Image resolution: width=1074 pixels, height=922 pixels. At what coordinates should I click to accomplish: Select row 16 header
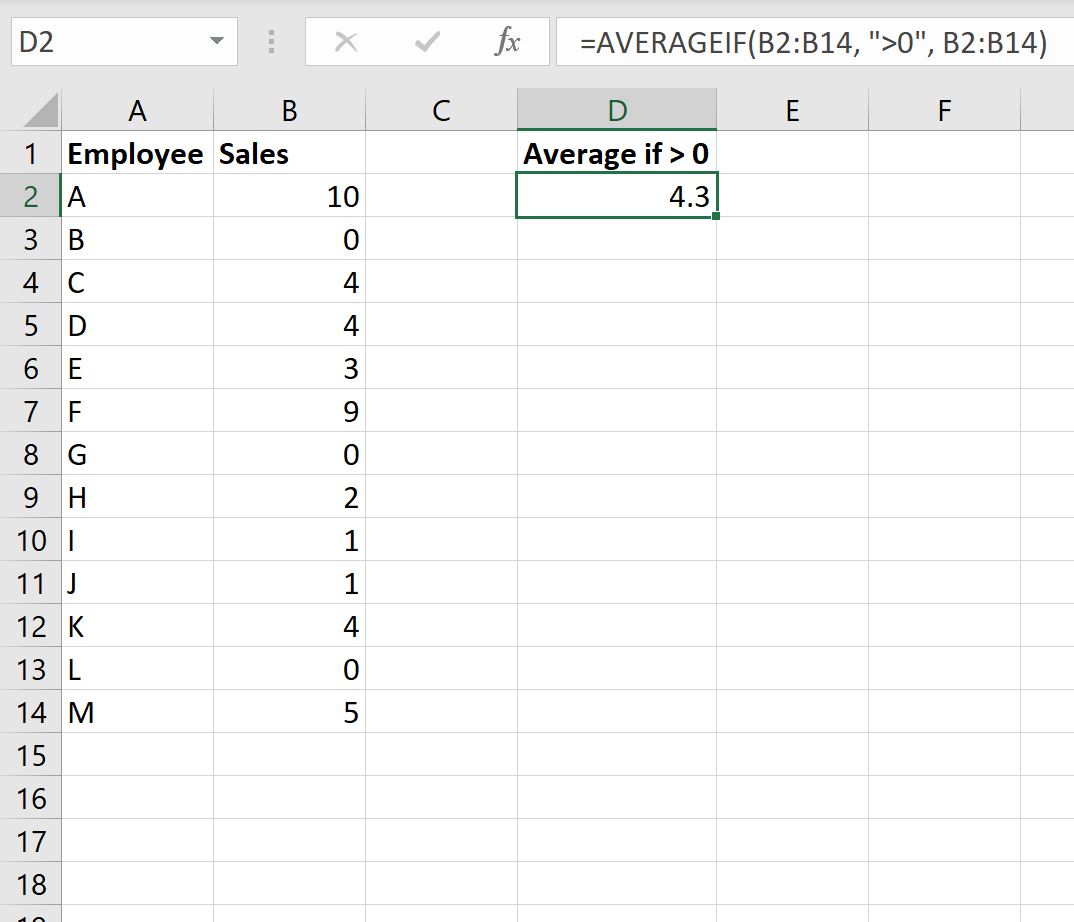coord(31,798)
